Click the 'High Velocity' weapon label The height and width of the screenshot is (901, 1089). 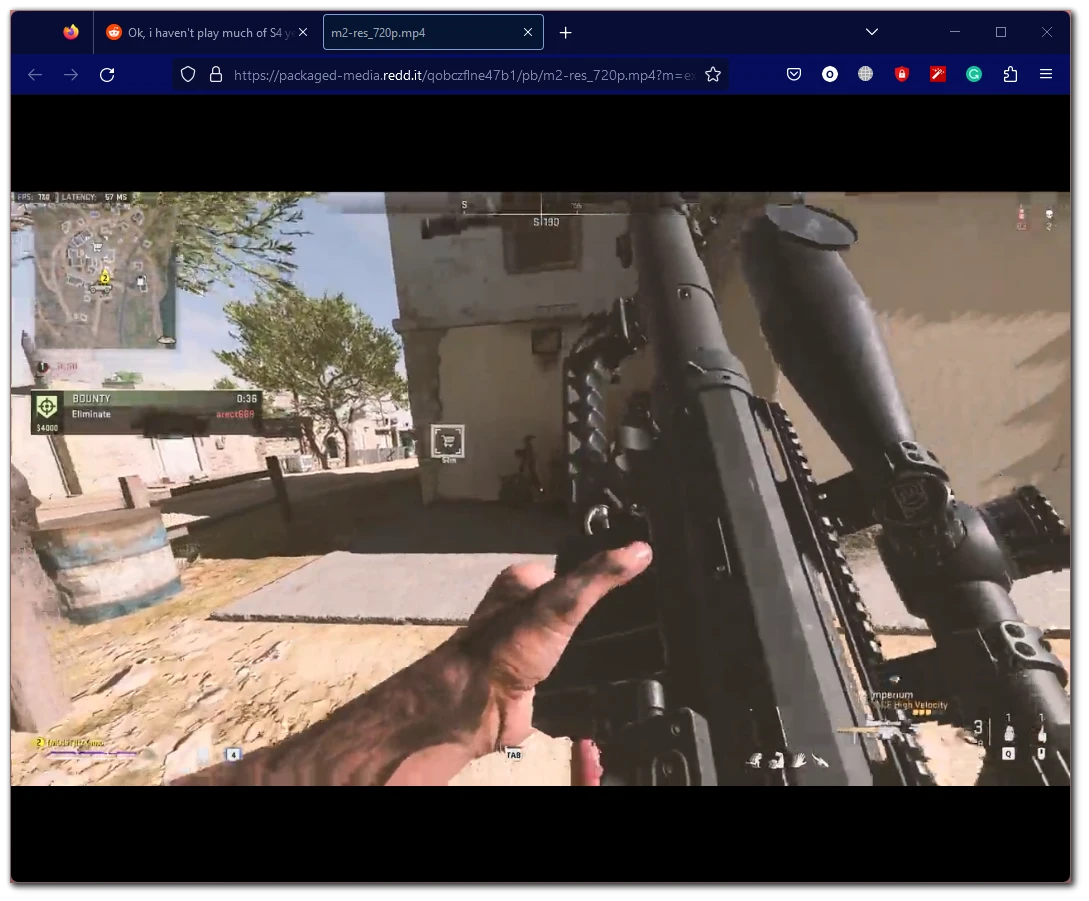click(921, 704)
